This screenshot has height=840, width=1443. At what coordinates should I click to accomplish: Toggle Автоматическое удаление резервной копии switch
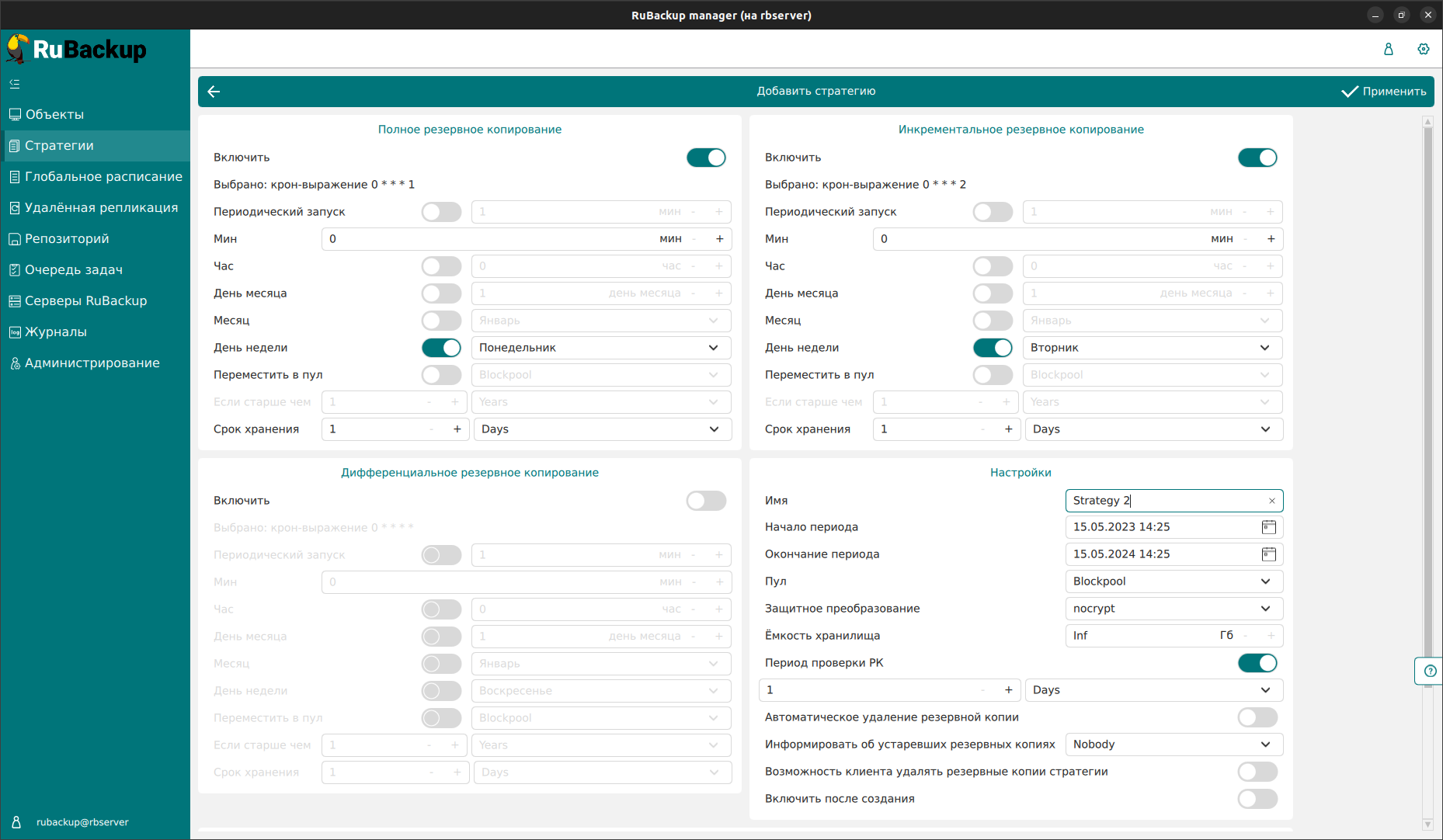coord(1257,717)
